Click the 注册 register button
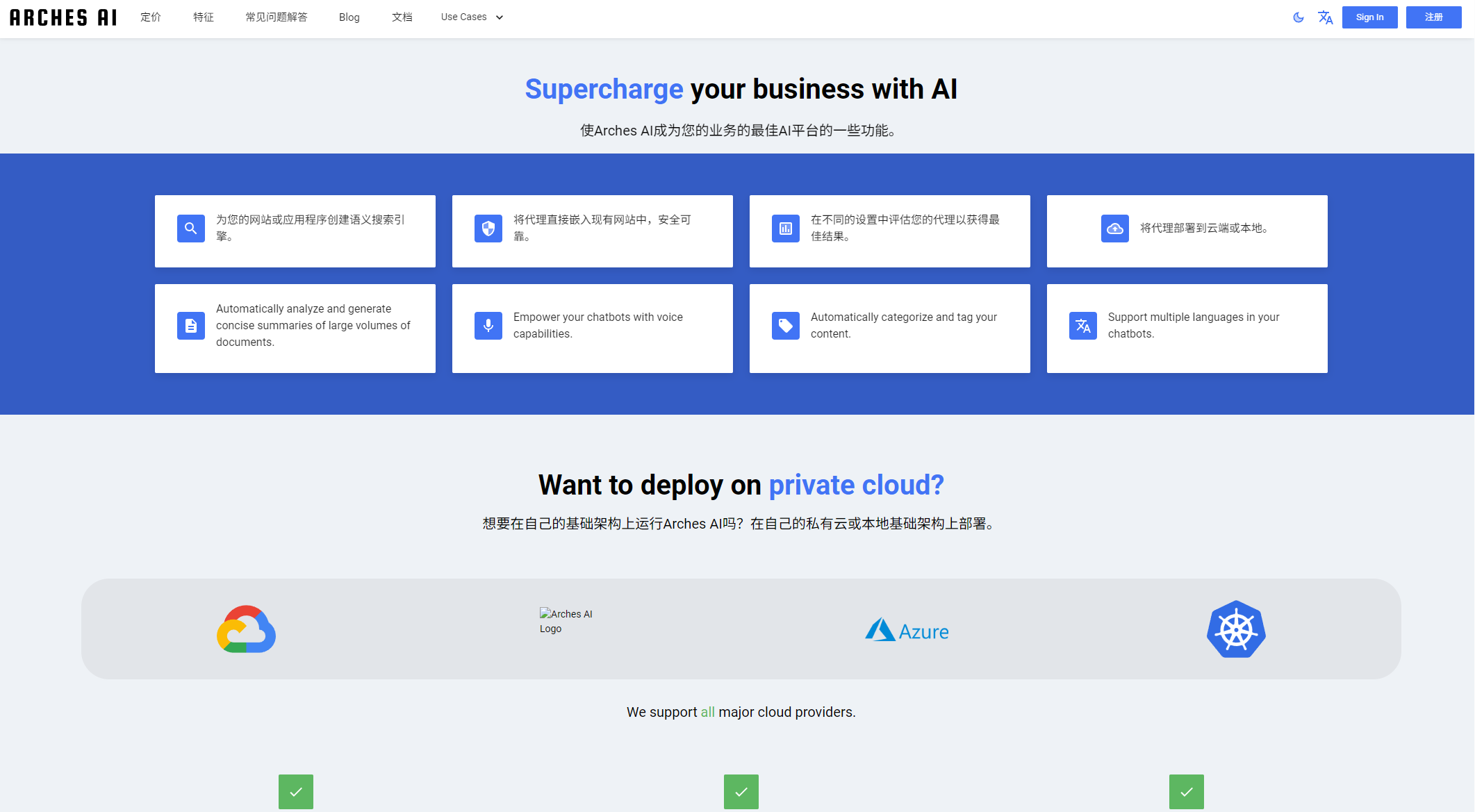This screenshot has width=1475, height=812. [1433, 17]
